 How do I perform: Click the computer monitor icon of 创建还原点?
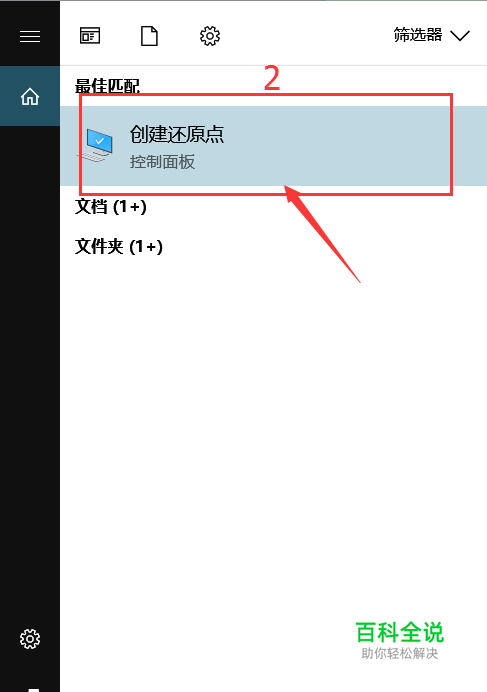(x=97, y=145)
